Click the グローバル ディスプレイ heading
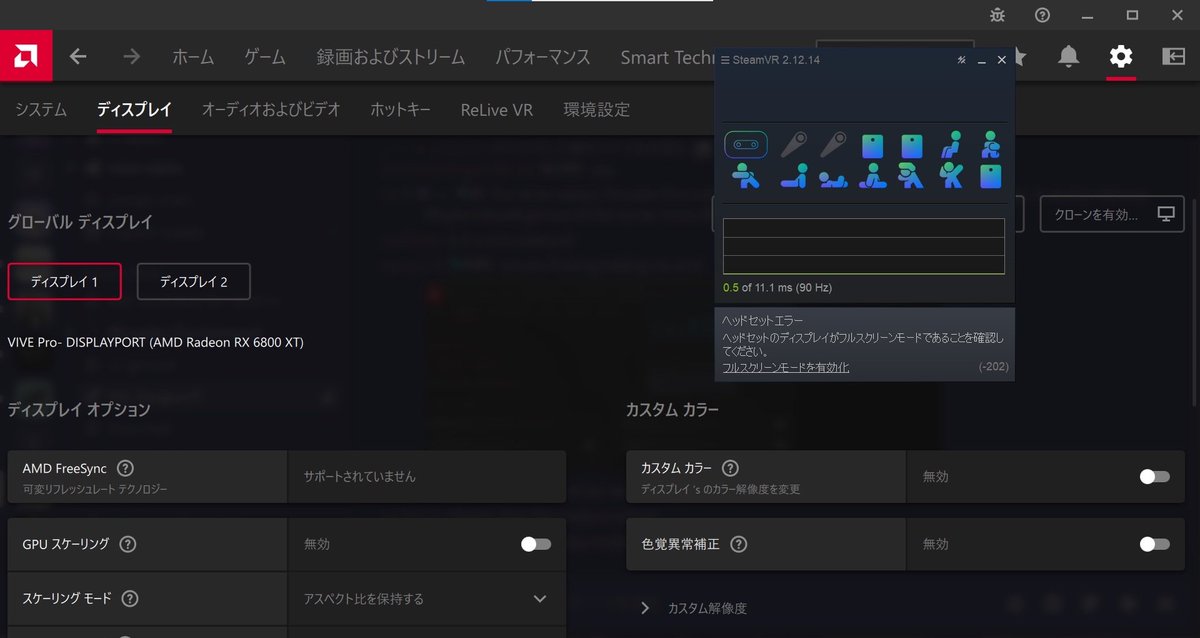This screenshot has height=638, width=1200. tap(80, 222)
